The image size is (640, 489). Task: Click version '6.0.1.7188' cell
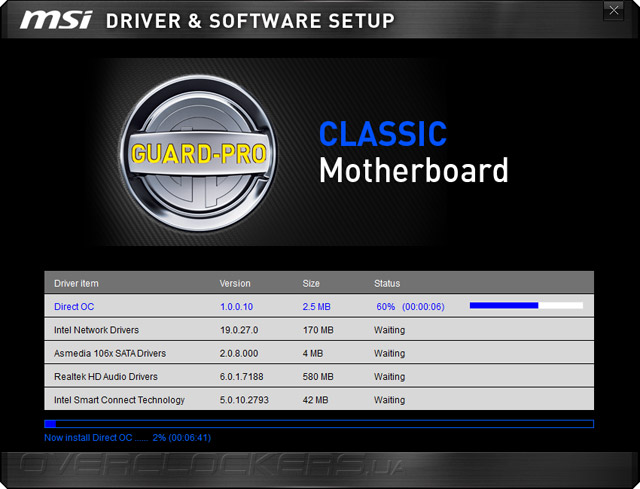click(x=242, y=376)
